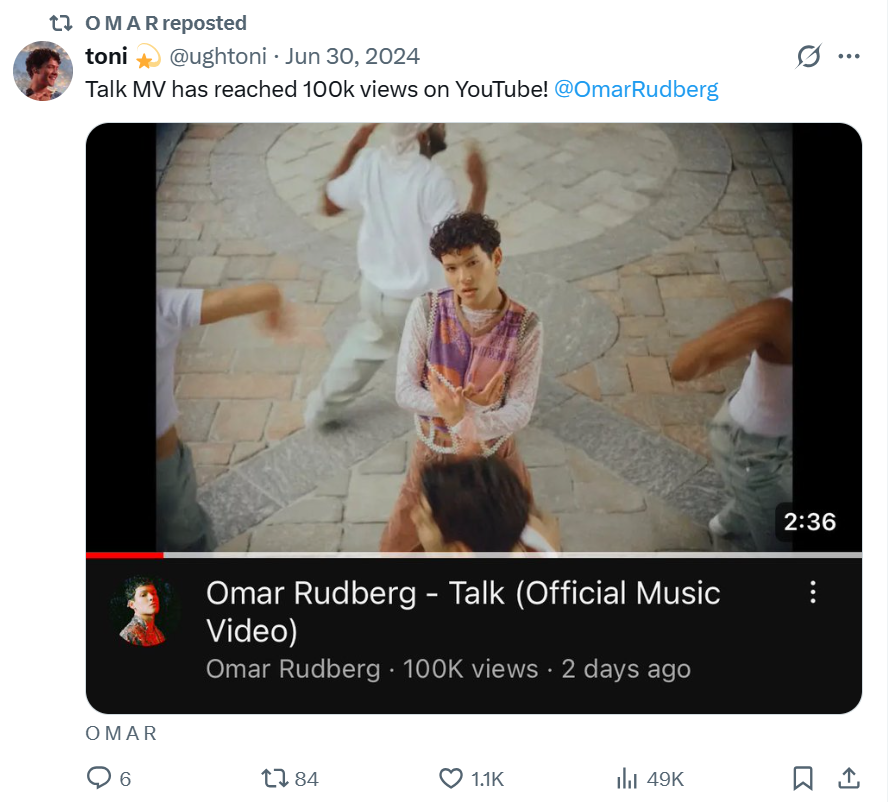This screenshot has width=891, height=802.
Task: Play the Talk music video thumbnail
Action: tap(473, 337)
